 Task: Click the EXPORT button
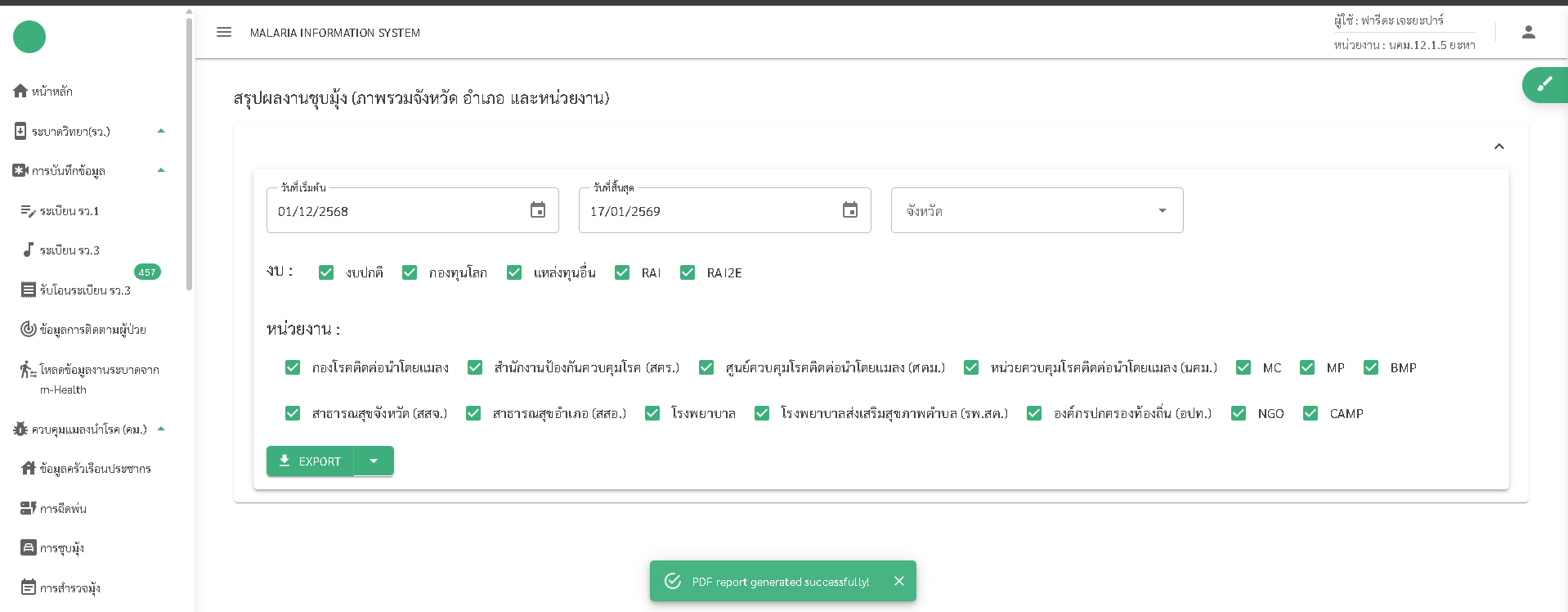pyautogui.click(x=310, y=461)
